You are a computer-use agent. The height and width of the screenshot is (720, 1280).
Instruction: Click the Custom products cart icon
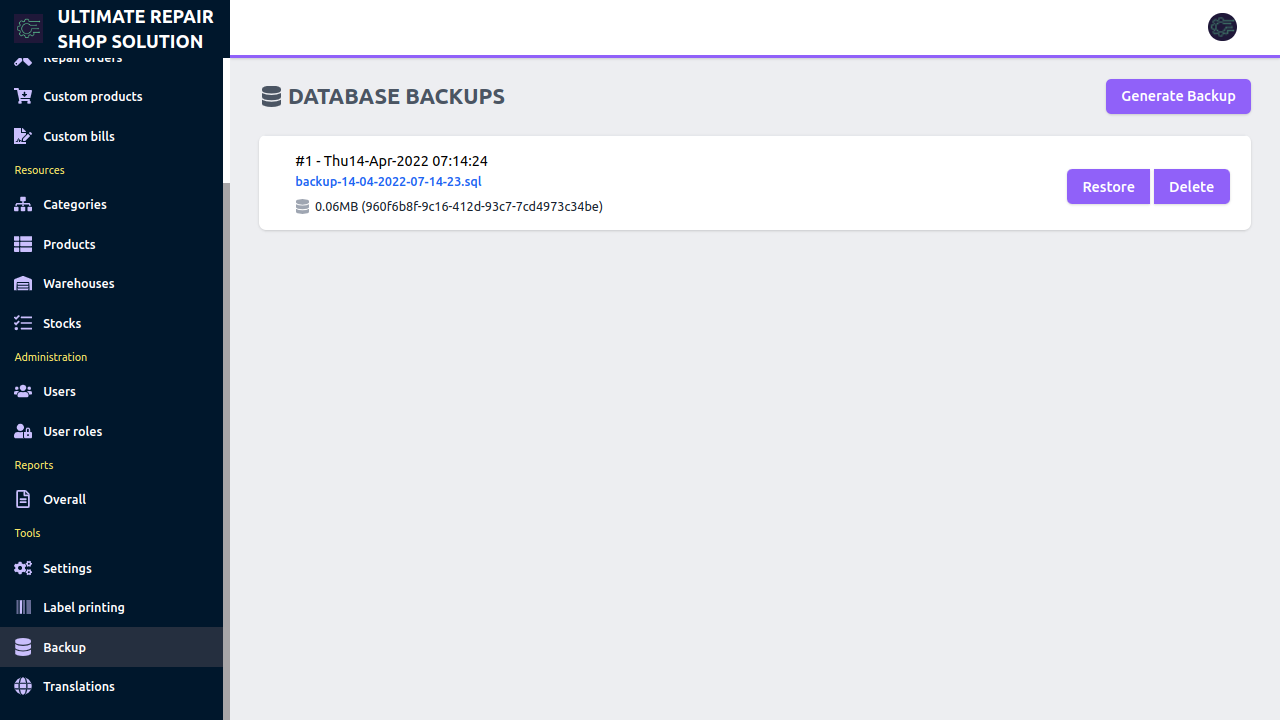23,97
